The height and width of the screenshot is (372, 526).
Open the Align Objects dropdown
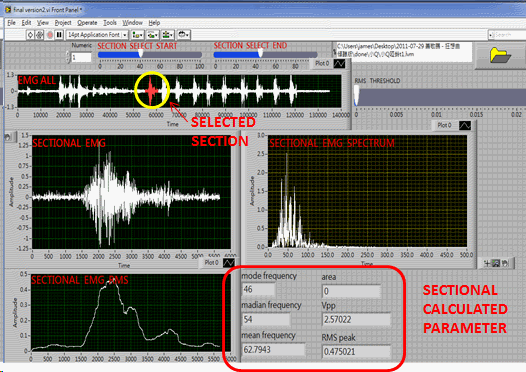click(138, 35)
